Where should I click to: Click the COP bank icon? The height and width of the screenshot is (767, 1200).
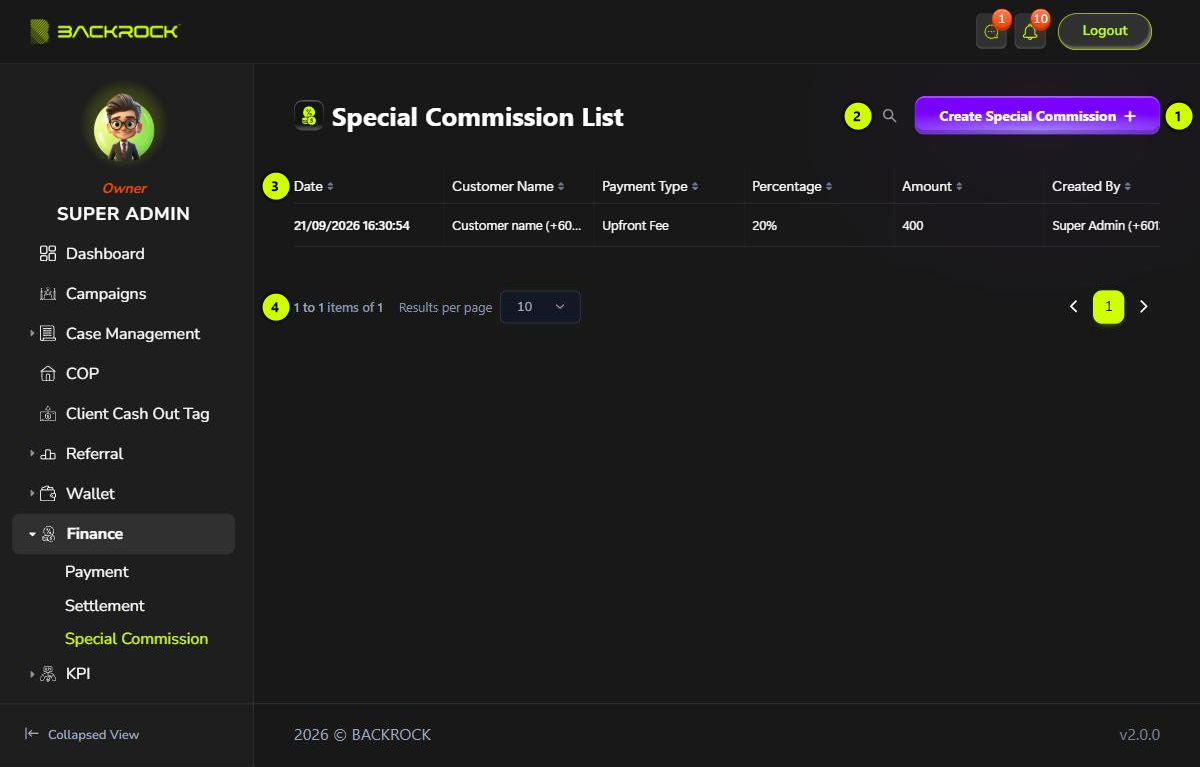(48, 374)
